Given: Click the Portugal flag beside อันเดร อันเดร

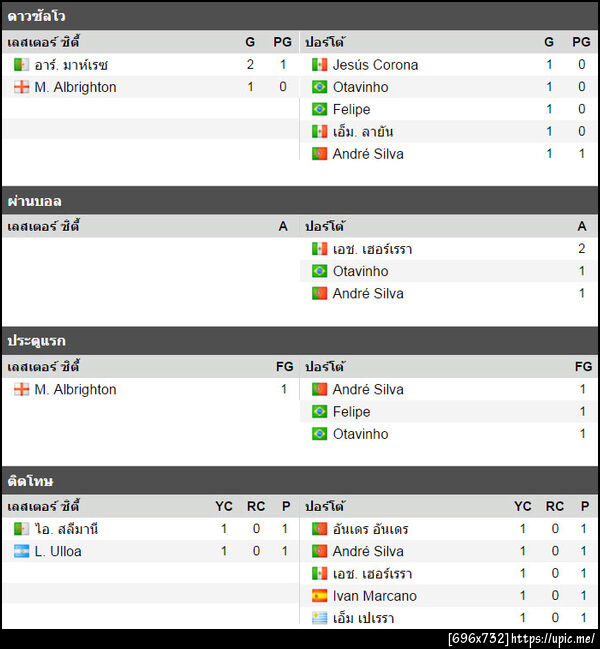Looking at the screenshot, I should click(x=319, y=529).
